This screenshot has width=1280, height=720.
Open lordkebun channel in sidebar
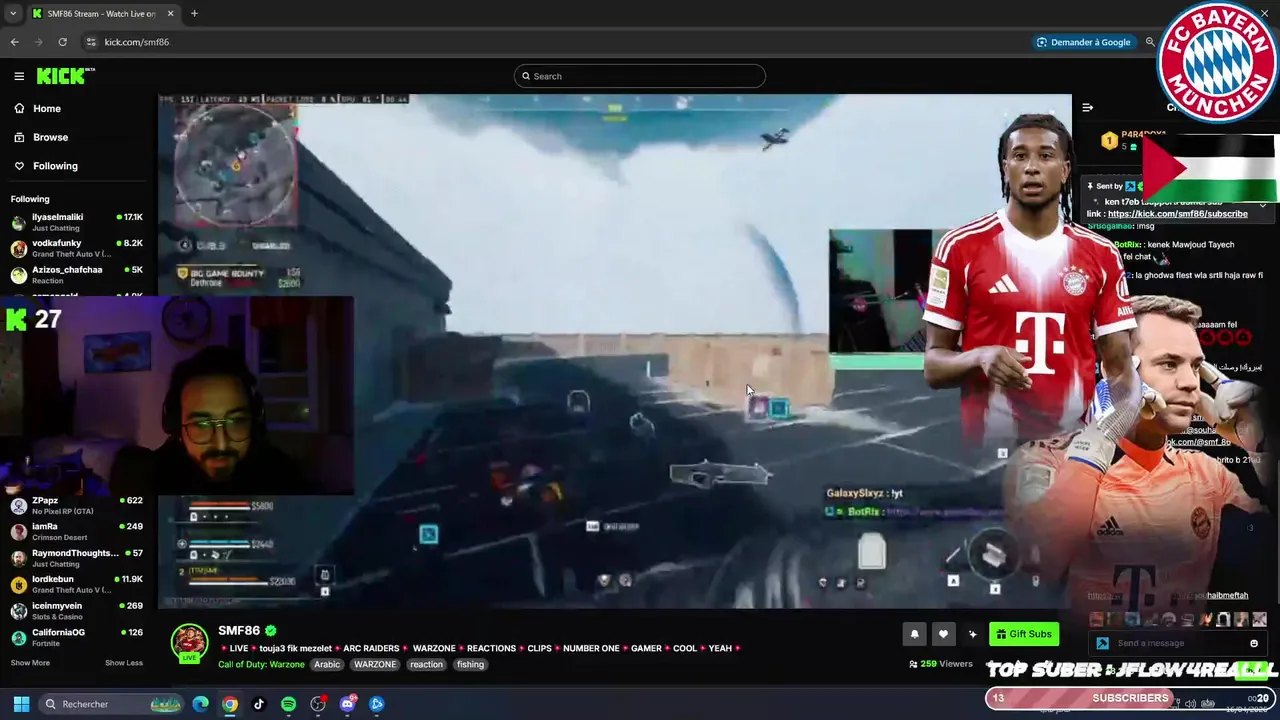[x=77, y=584]
